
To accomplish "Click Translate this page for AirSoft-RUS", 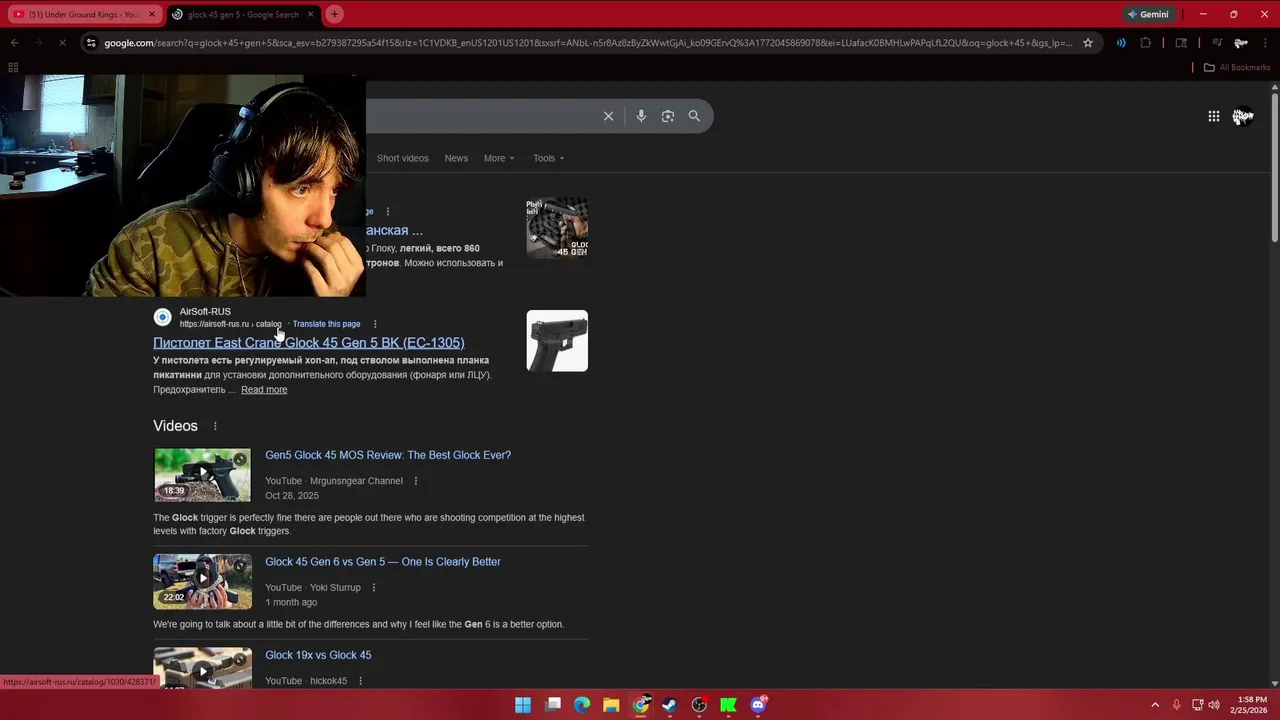I will click(x=326, y=324).
